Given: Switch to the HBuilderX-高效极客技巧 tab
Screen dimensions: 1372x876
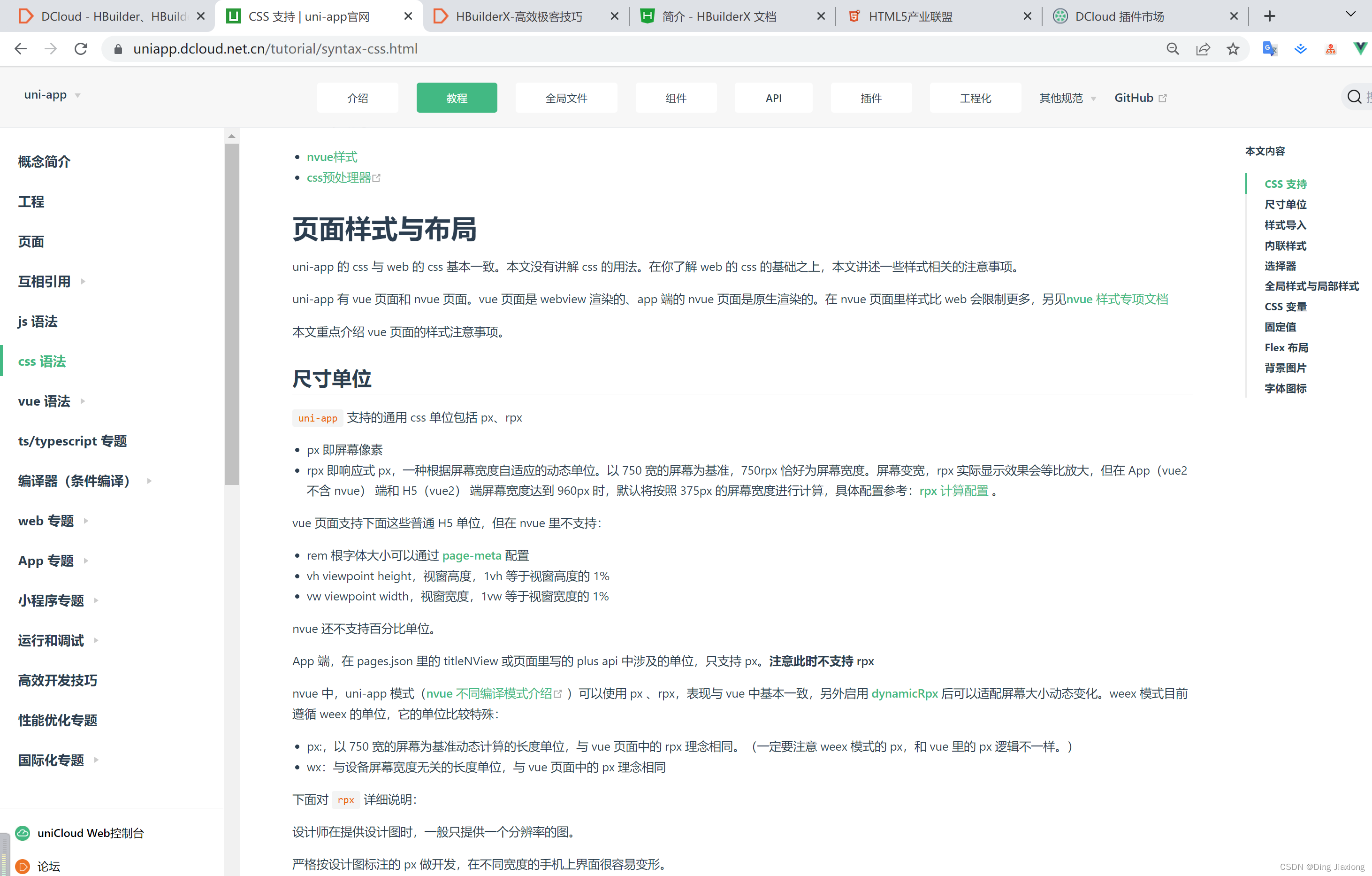Looking at the screenshot, I should [x=518, y=16].
